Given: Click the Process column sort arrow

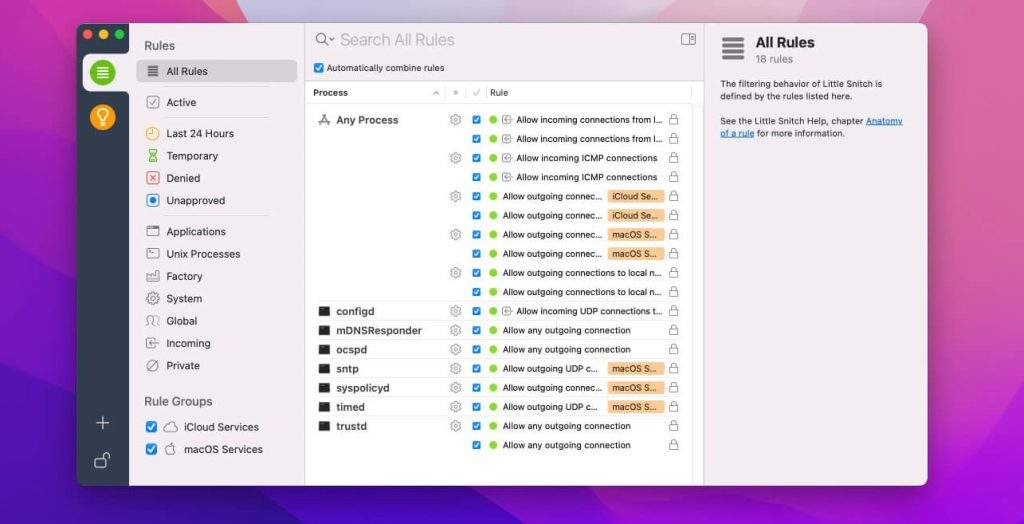Looking at the screenshot, I should pos(436,93).
